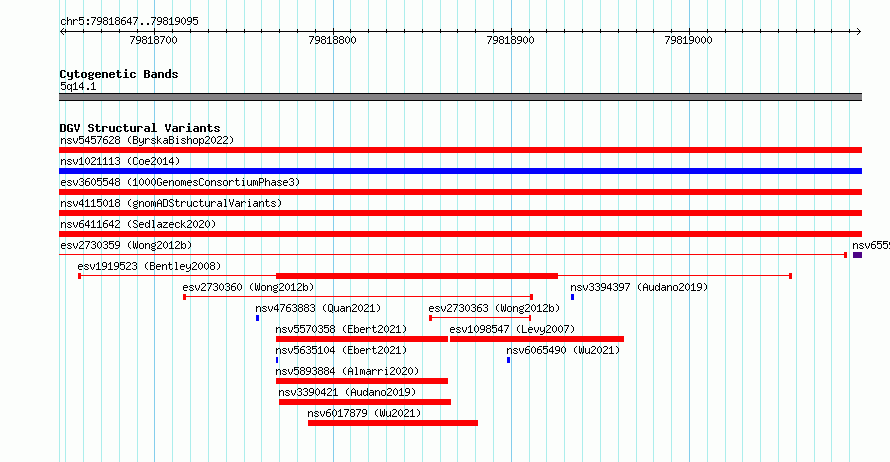The height and width of the screenshot is (462, 890).
Task: Select the red nsv4115018 variant bar
Action: coord(460,213)
